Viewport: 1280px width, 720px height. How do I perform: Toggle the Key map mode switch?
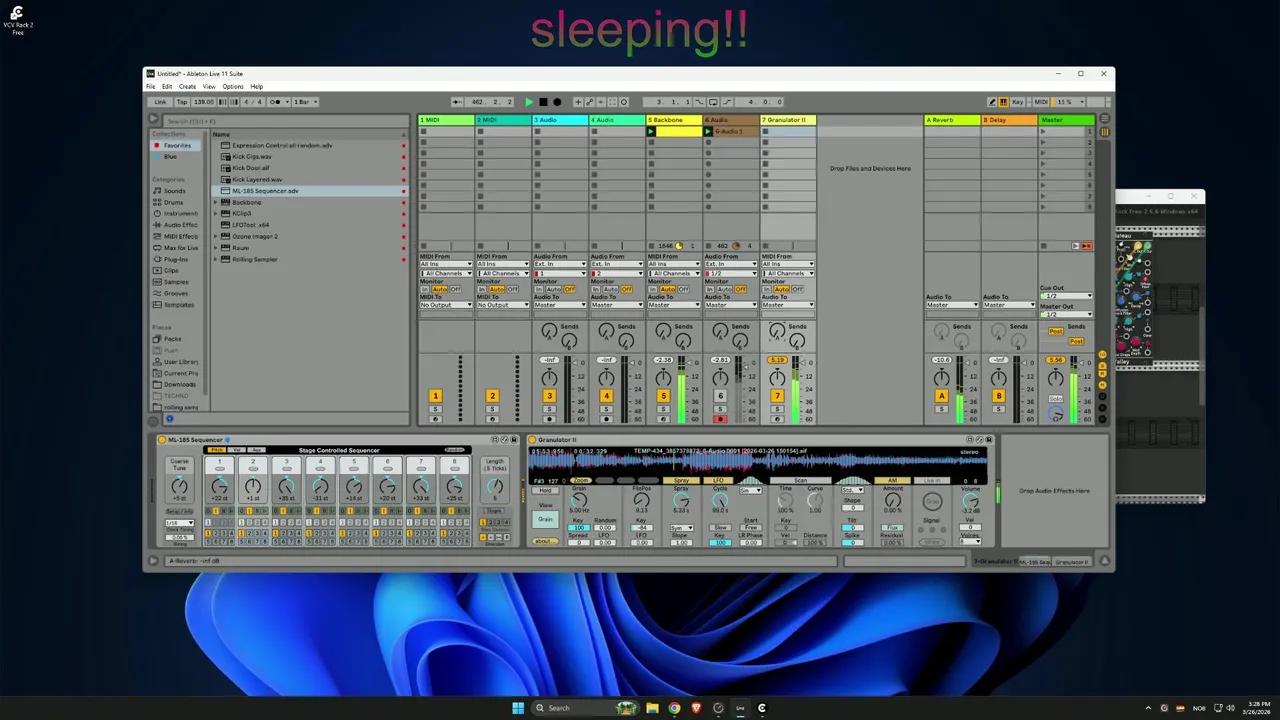1018,102
